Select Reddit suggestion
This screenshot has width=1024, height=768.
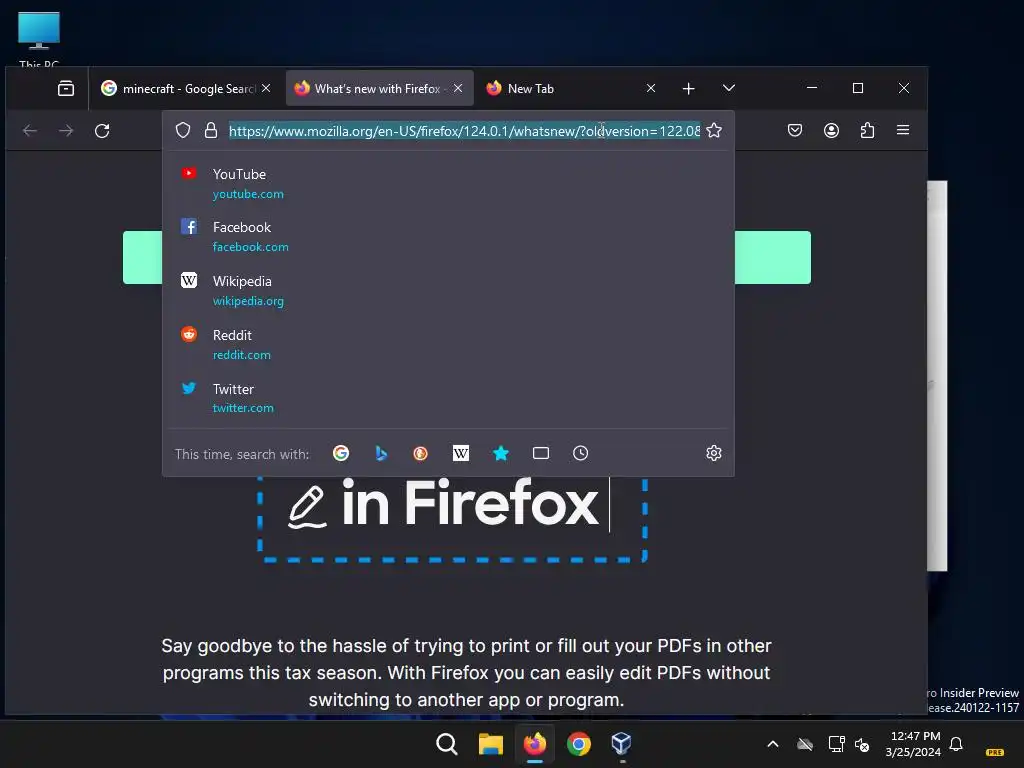coord(448,344)
